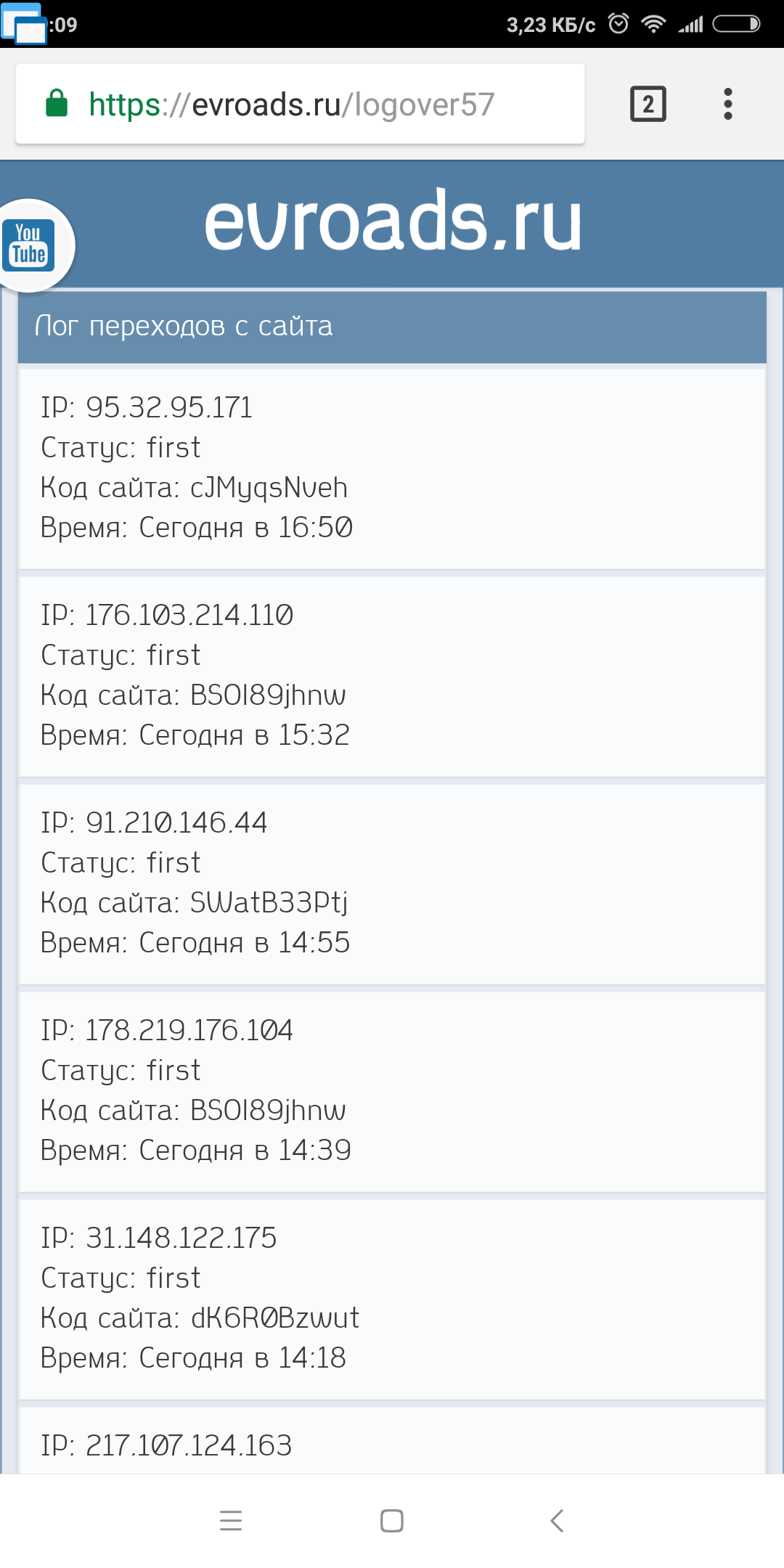
Task: Click the evroads.ru site logo
Action: 393,221
